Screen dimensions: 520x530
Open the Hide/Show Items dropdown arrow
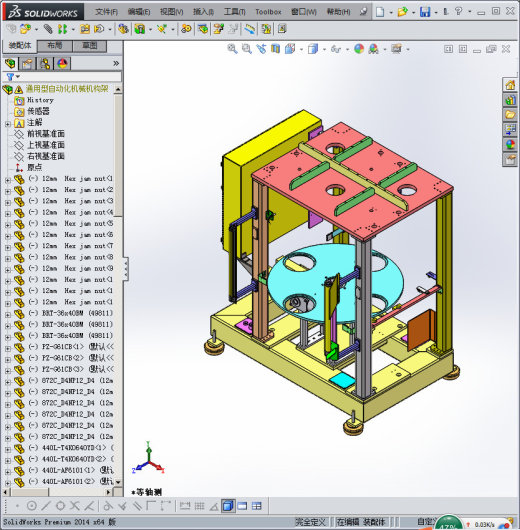[x=347, y=50]
